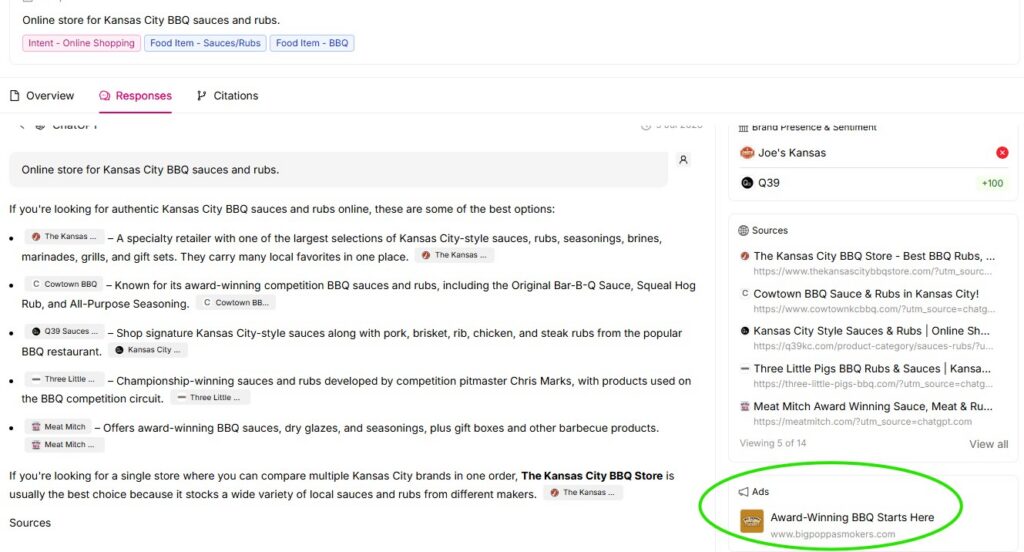Image resolution: width=1024 pixels, height=552 pixels.
Task: Click the meatmitch.com source URL
Action: 862,421
